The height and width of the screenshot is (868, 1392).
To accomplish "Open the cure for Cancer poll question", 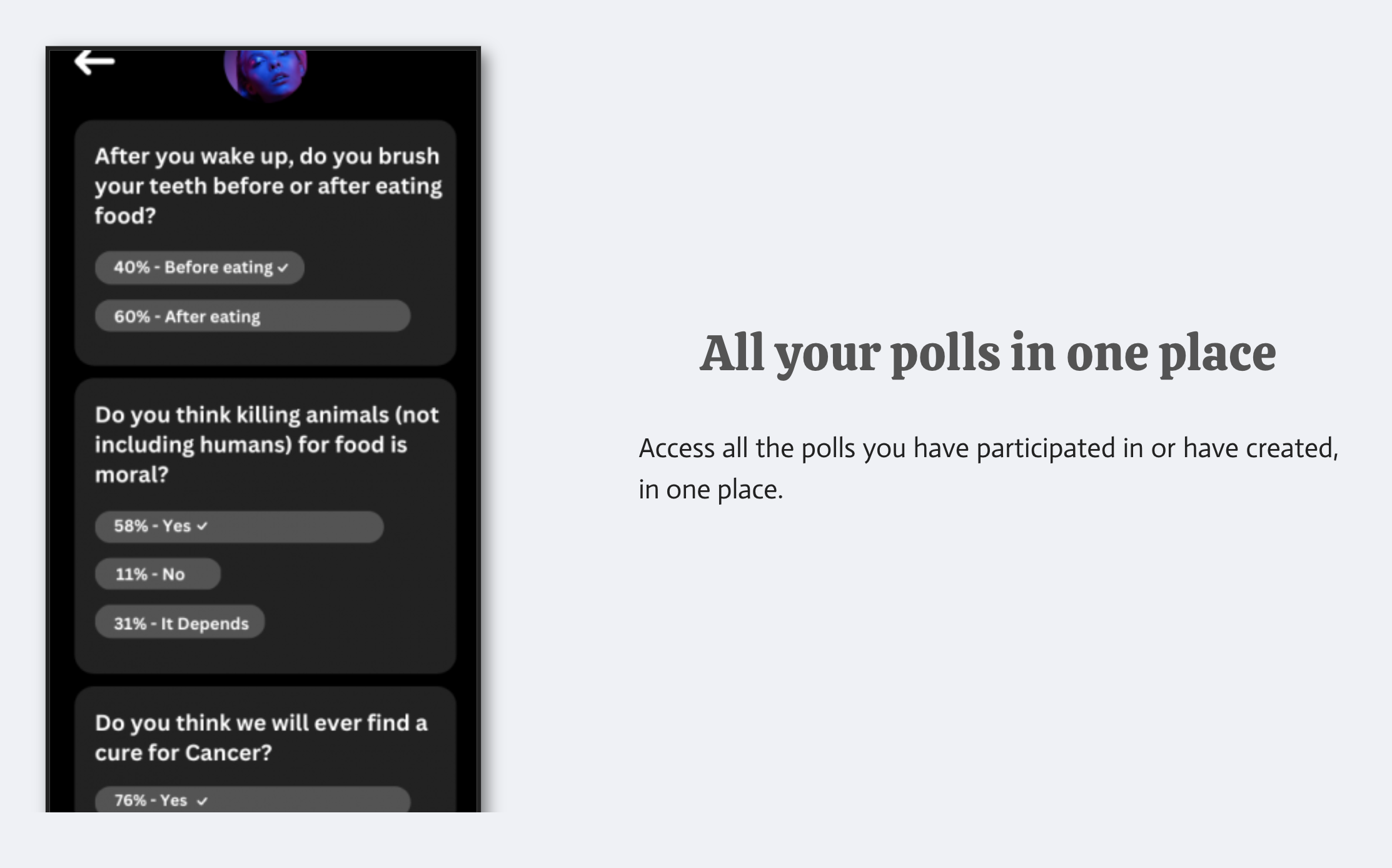I will [261, 737].
